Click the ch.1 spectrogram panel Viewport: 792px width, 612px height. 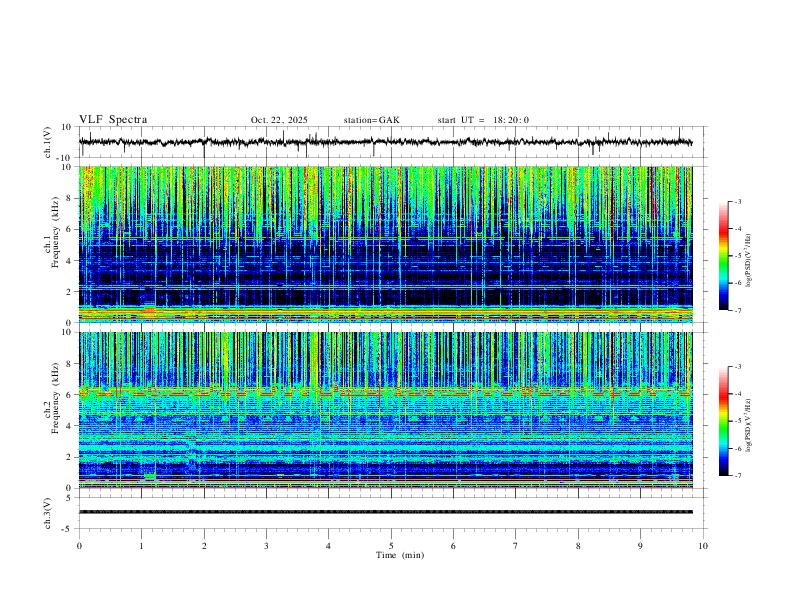click(385, 244)
